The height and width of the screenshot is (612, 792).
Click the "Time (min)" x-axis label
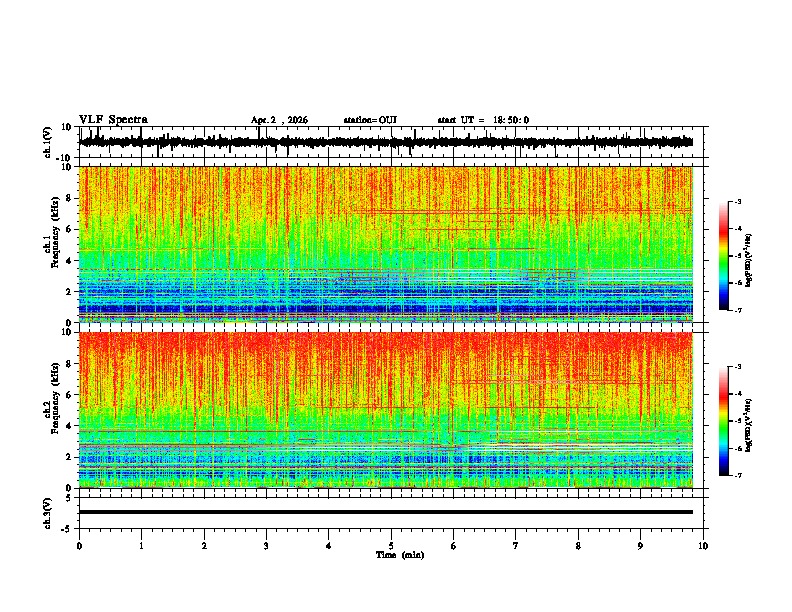coord(400,555)
